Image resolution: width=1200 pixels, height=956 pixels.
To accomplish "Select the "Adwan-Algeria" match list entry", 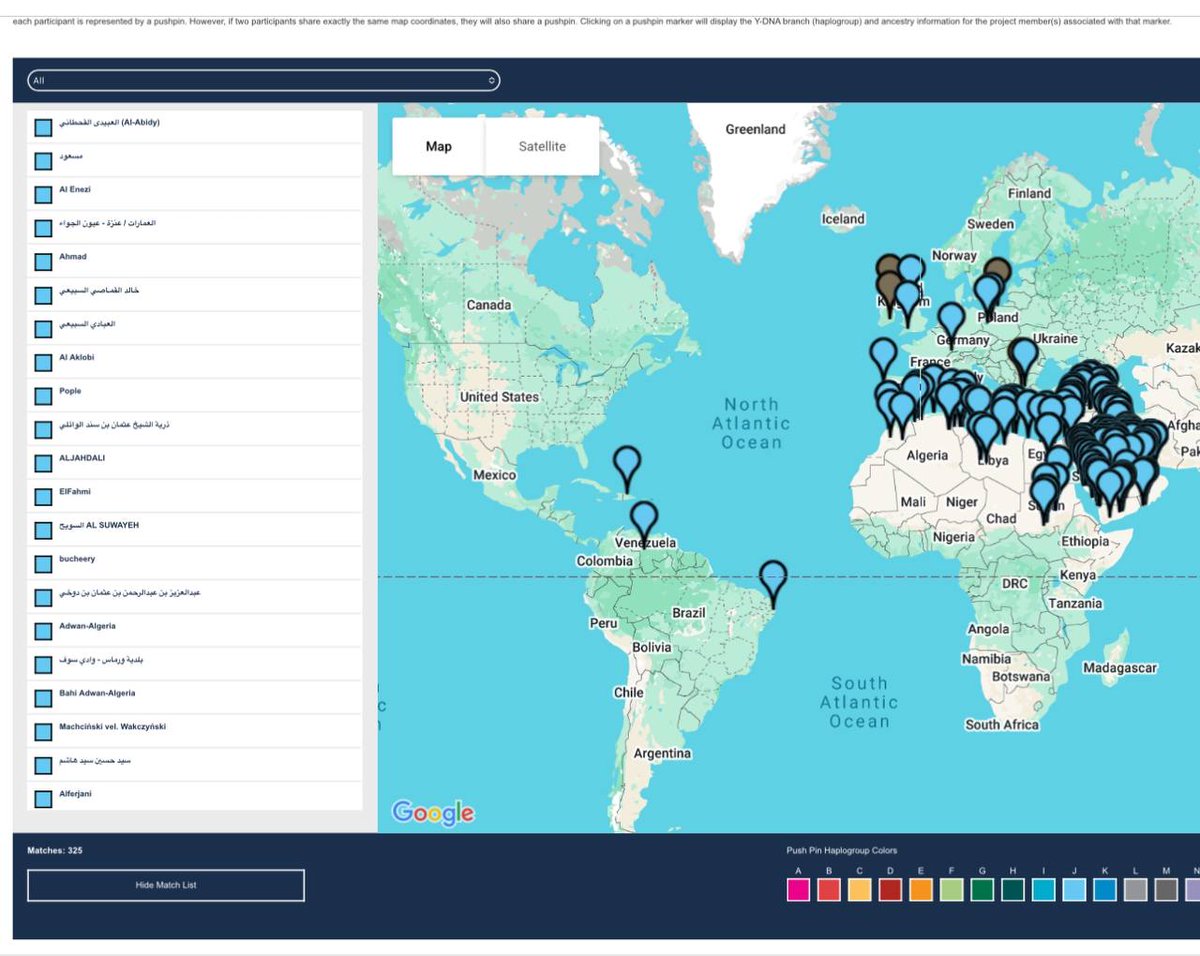I will pyautogui.click(x=194, y=630).
